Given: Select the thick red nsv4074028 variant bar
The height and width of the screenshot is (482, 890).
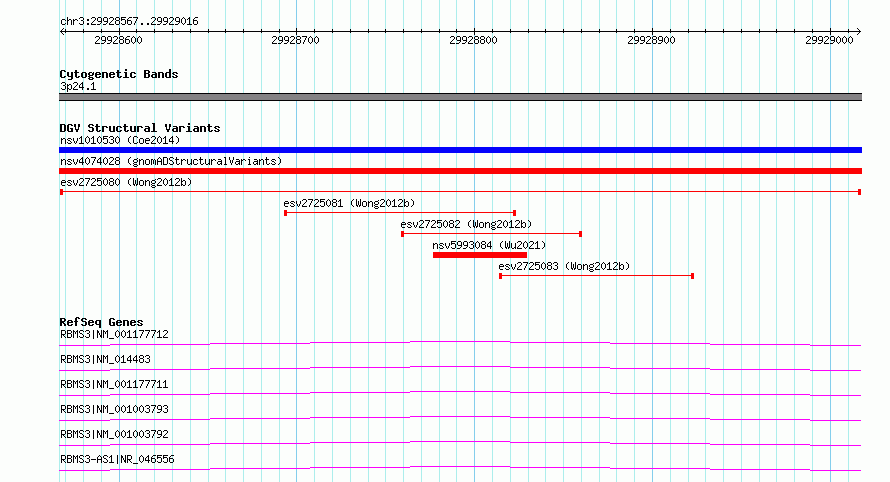Looking at the screenshot, I should [460, 171].
